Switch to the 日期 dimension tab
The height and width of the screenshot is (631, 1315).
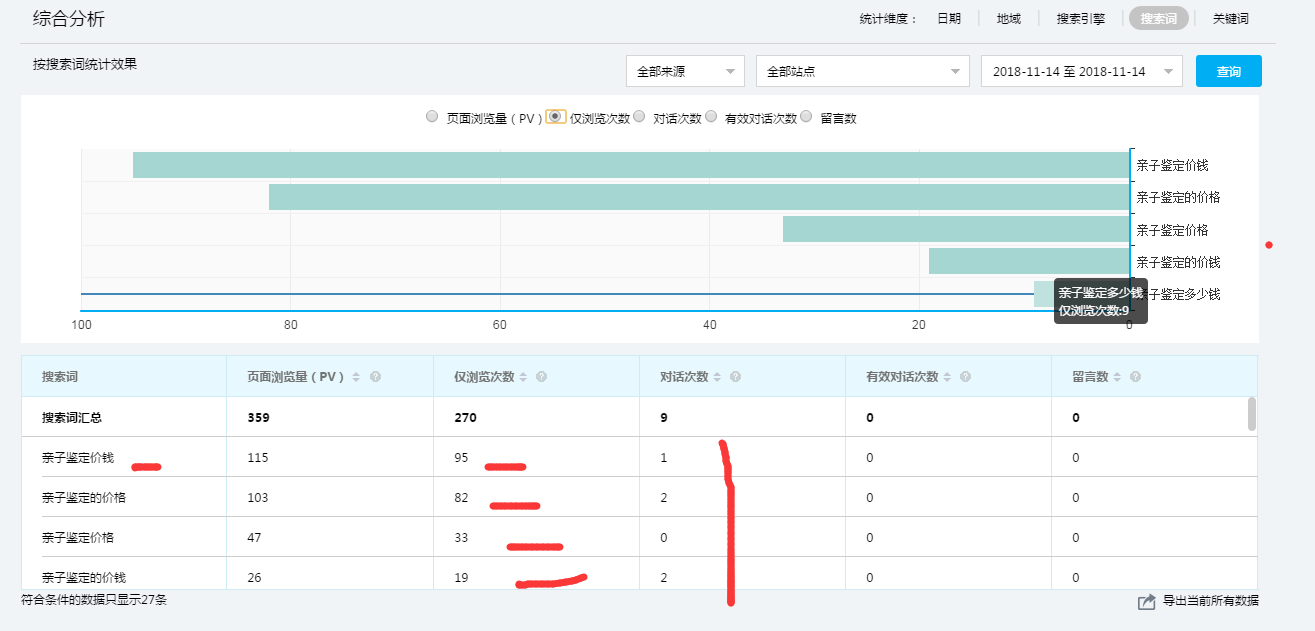948,19
